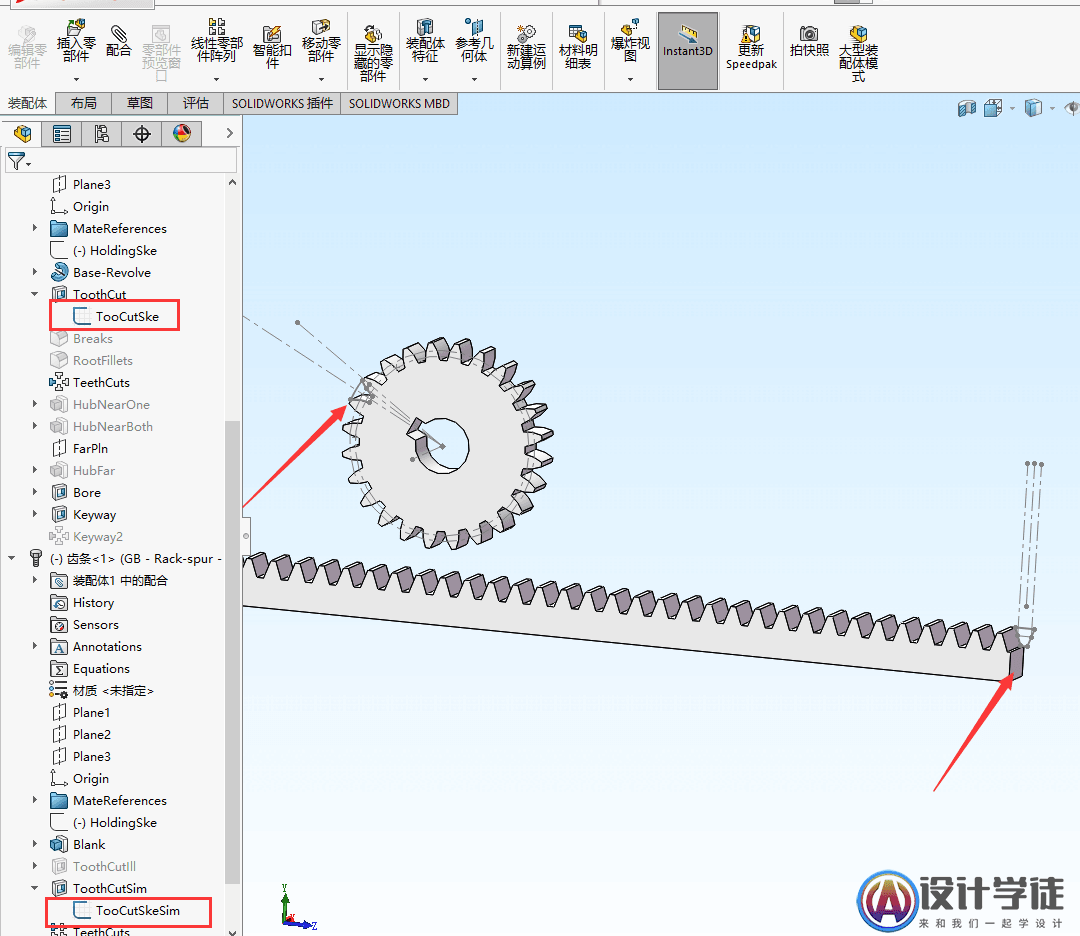Screen dimensions: 1080x936
Task: Switch to the 草图 (Sketch) tab
Action: (140, 103)
